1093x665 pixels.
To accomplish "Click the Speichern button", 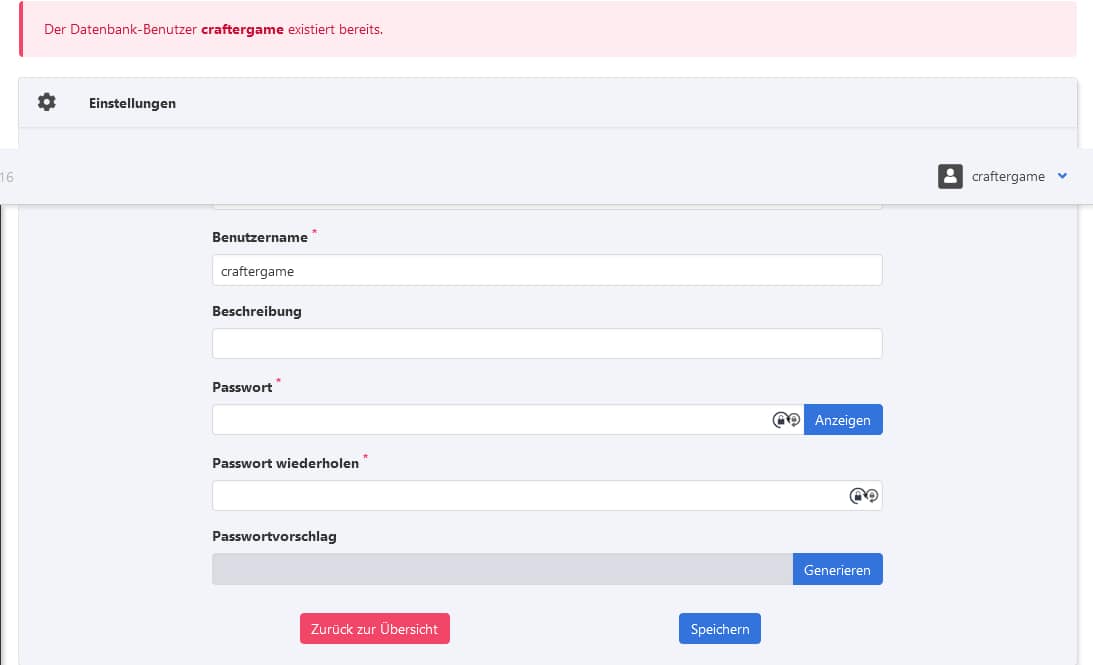I will click(719, 629).
